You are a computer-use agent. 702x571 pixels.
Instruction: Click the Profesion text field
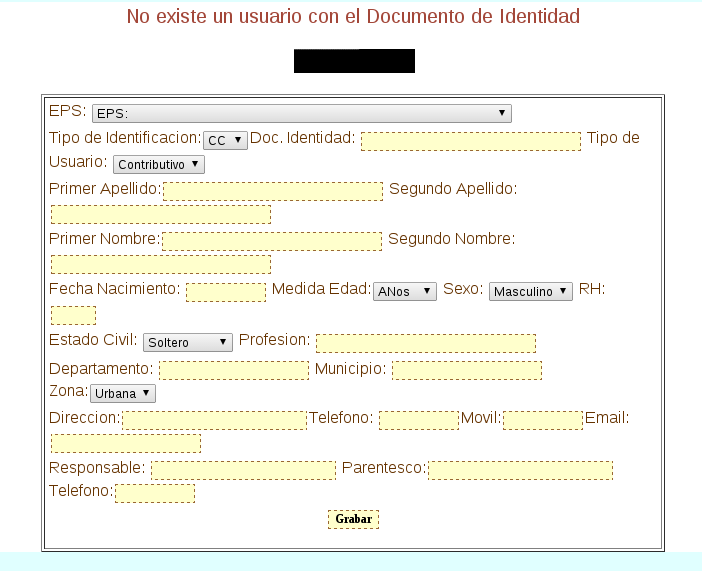pyautogui.click(x=426, y=343)
